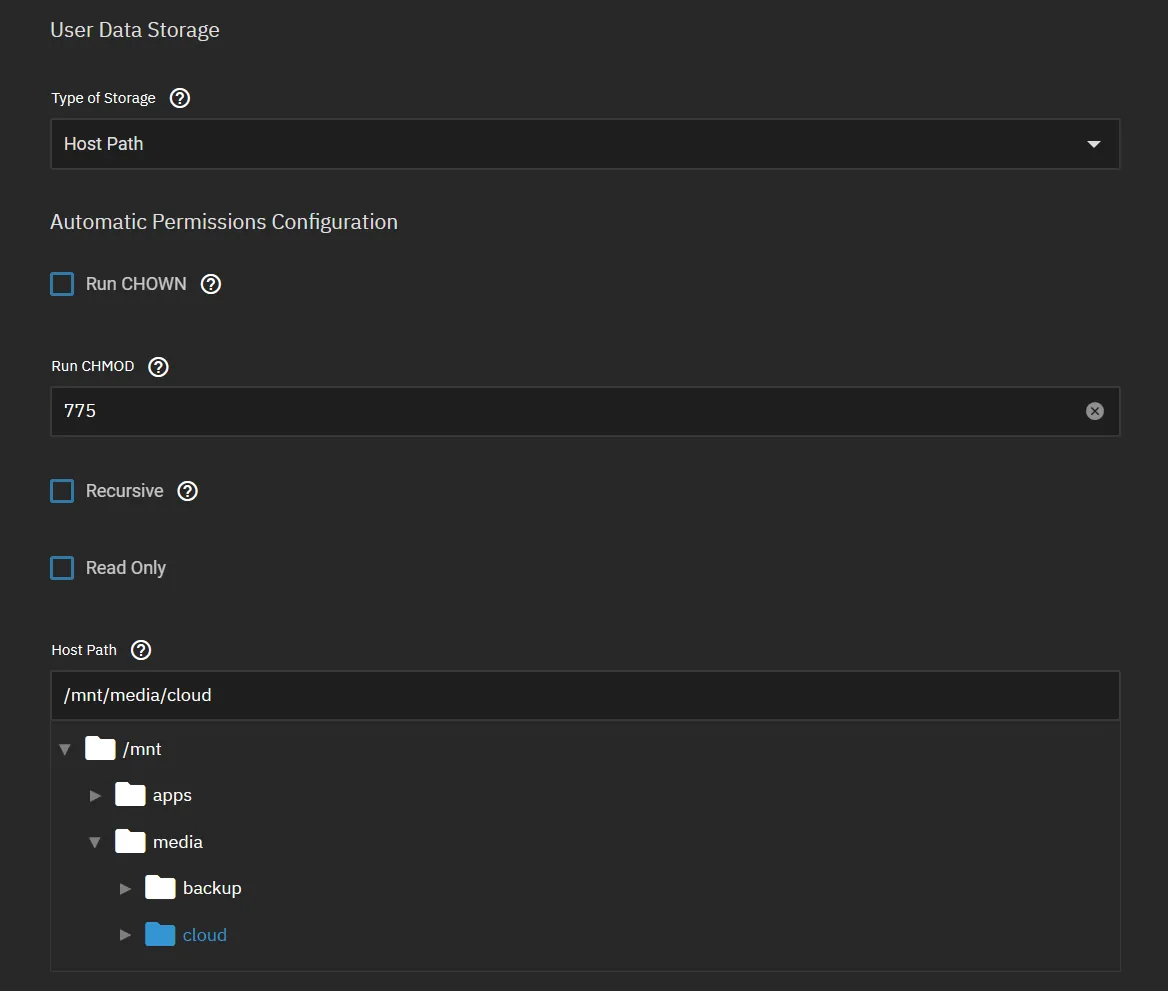Select the backup folder in the tree

click(212, 888)
